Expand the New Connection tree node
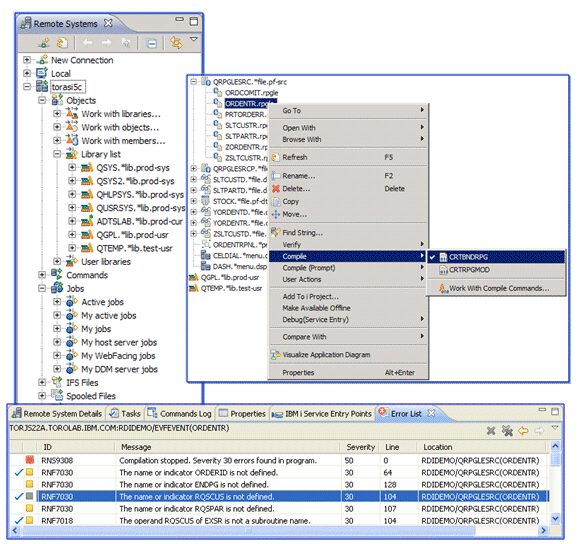Screen dimensions: 580x544 pyautogui.click(x=27, y=60)
